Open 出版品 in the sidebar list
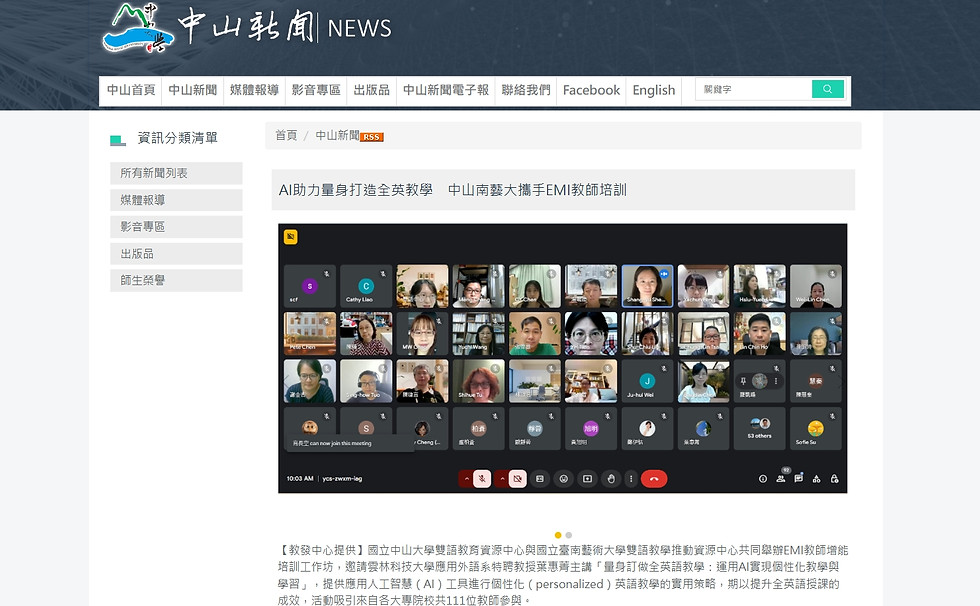The height and width of the screenshot is (606, 980). point(176,254)
